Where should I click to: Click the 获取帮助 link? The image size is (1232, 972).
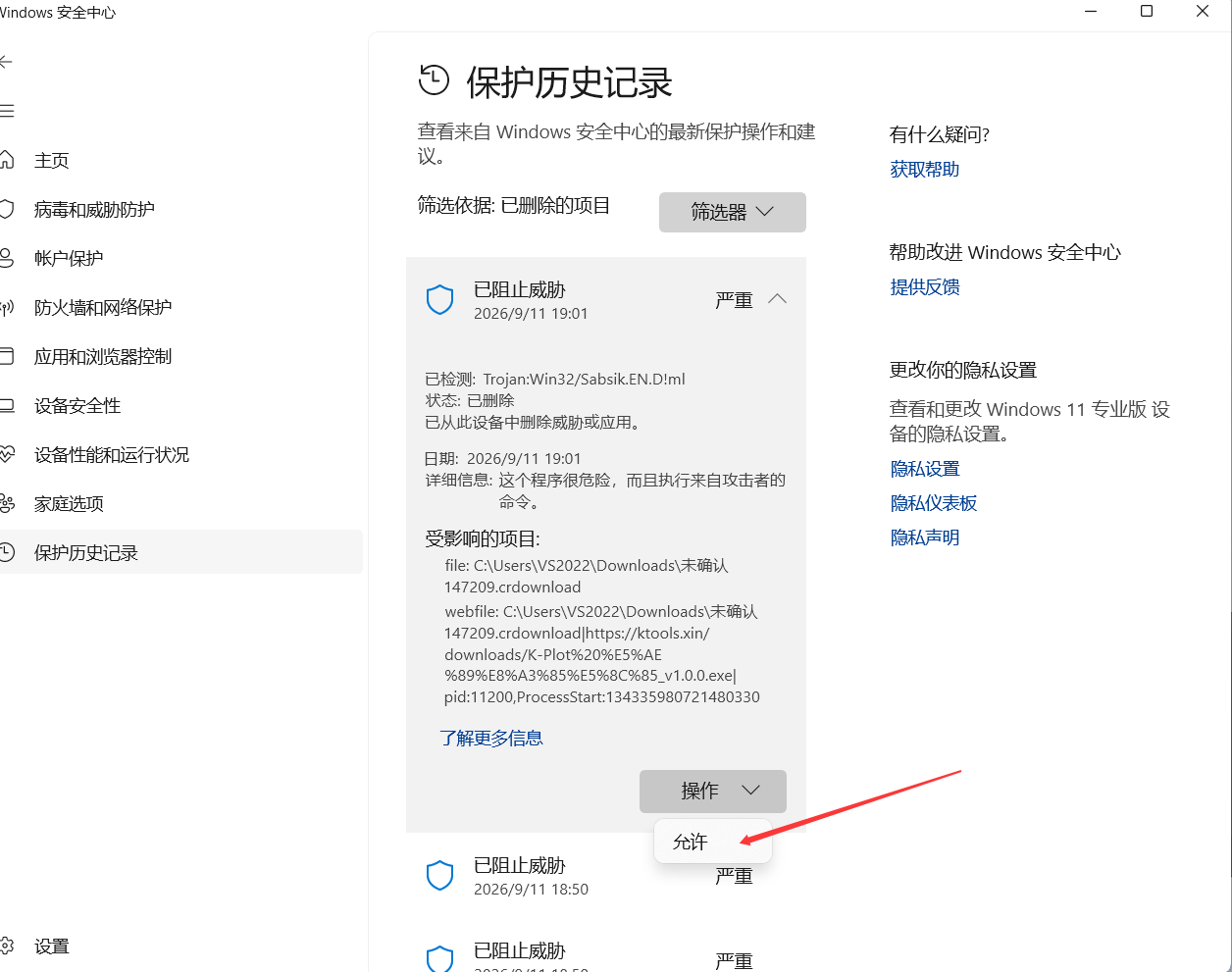(925, 169)
